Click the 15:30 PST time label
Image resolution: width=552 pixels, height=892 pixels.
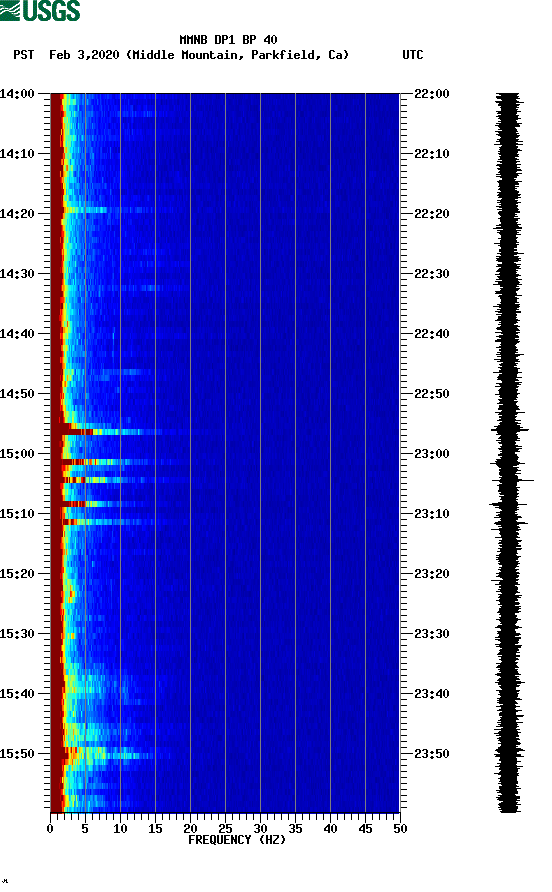coord(17,634)
